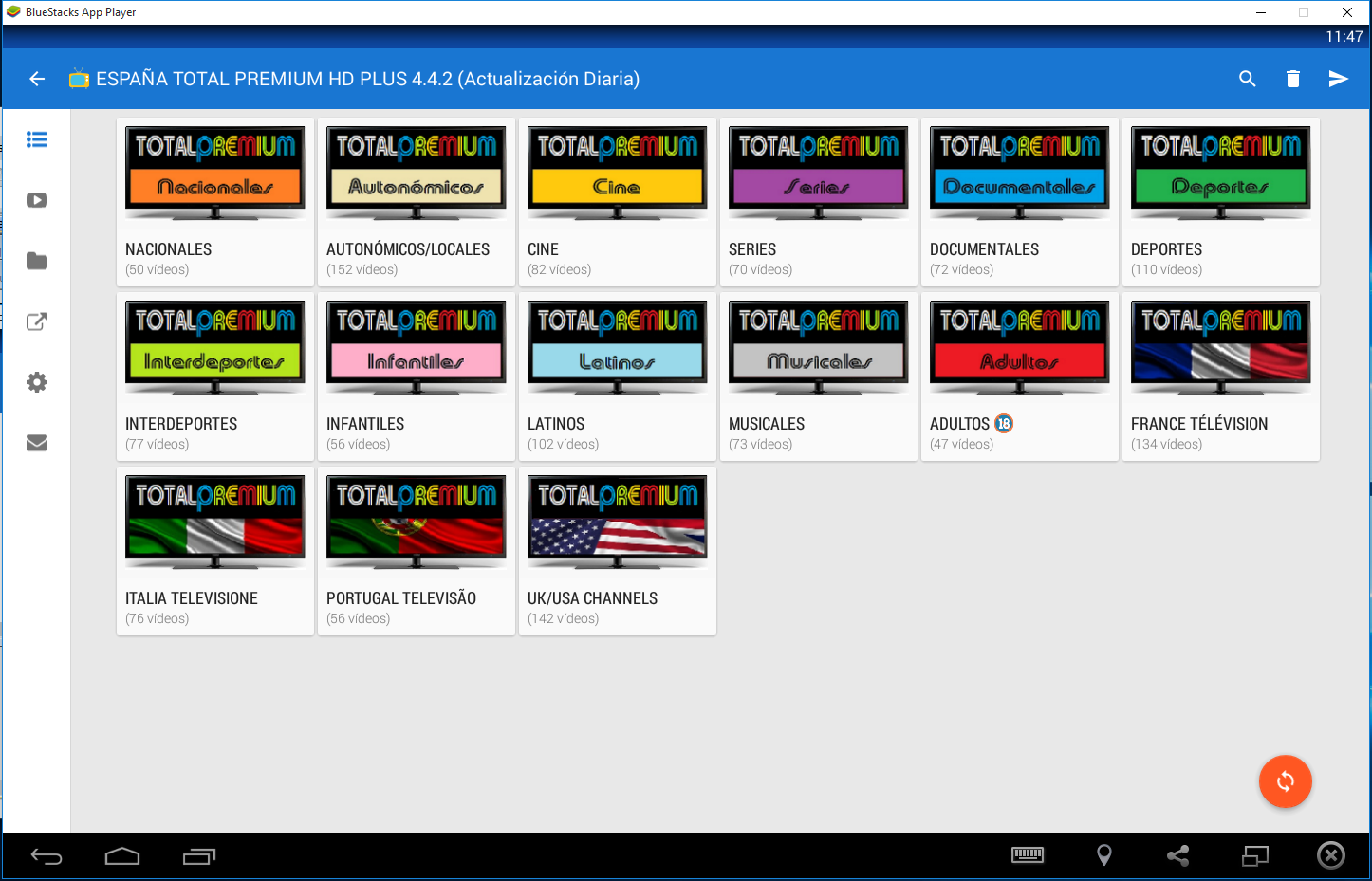Click the SERIES label
The width and height of the screenshot is (1372, 881).
[x=752, y=249]
